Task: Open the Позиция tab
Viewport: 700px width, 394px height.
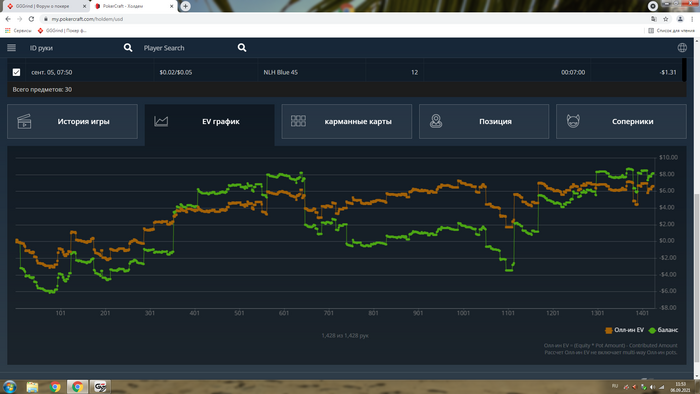Action: 484,121
